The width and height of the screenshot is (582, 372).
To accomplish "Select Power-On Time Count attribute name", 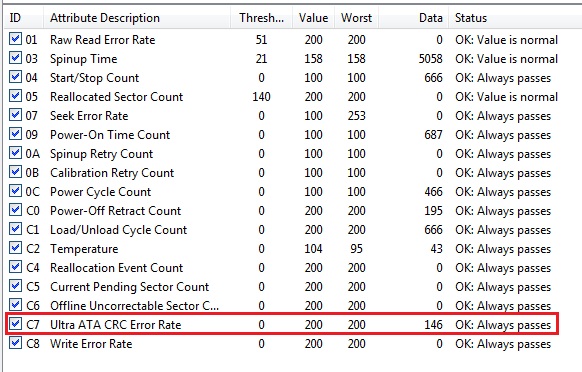I will click(x=110, y=135).
